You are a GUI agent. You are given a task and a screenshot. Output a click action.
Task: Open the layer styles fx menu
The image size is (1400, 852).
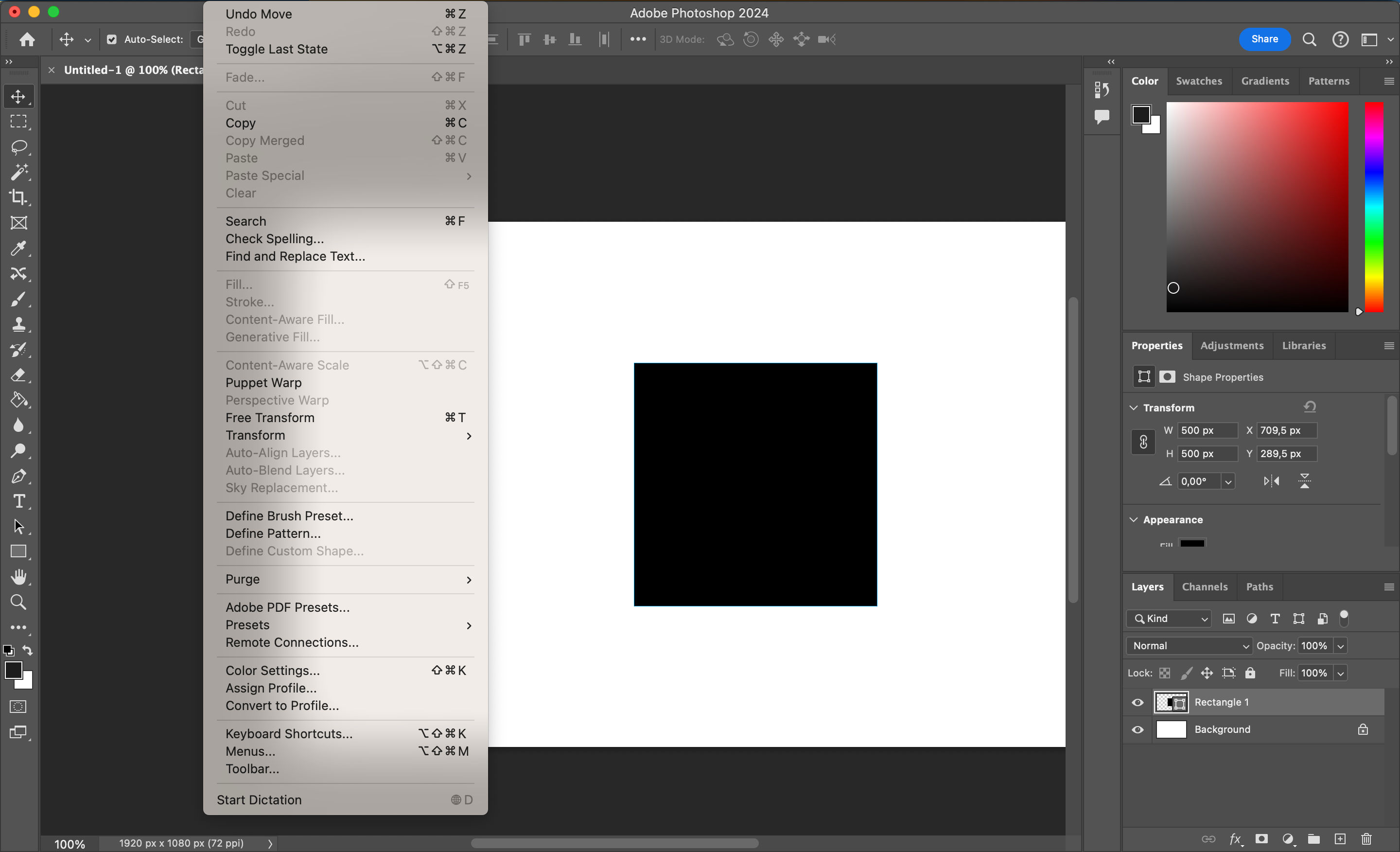pyautogui.click(x=1236, y=839)
